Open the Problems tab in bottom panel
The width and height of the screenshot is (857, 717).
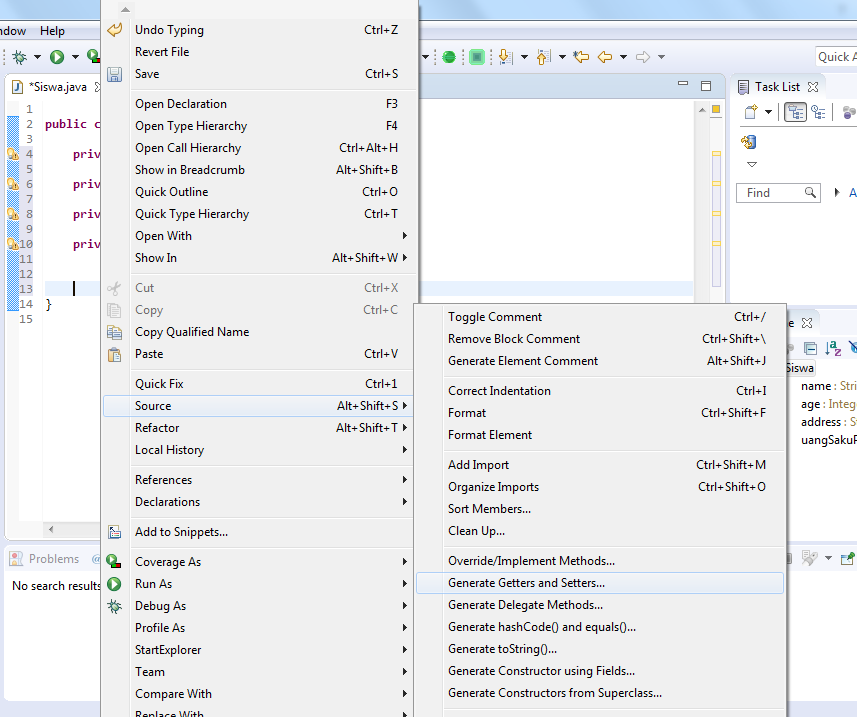click(x=46, y=559)
